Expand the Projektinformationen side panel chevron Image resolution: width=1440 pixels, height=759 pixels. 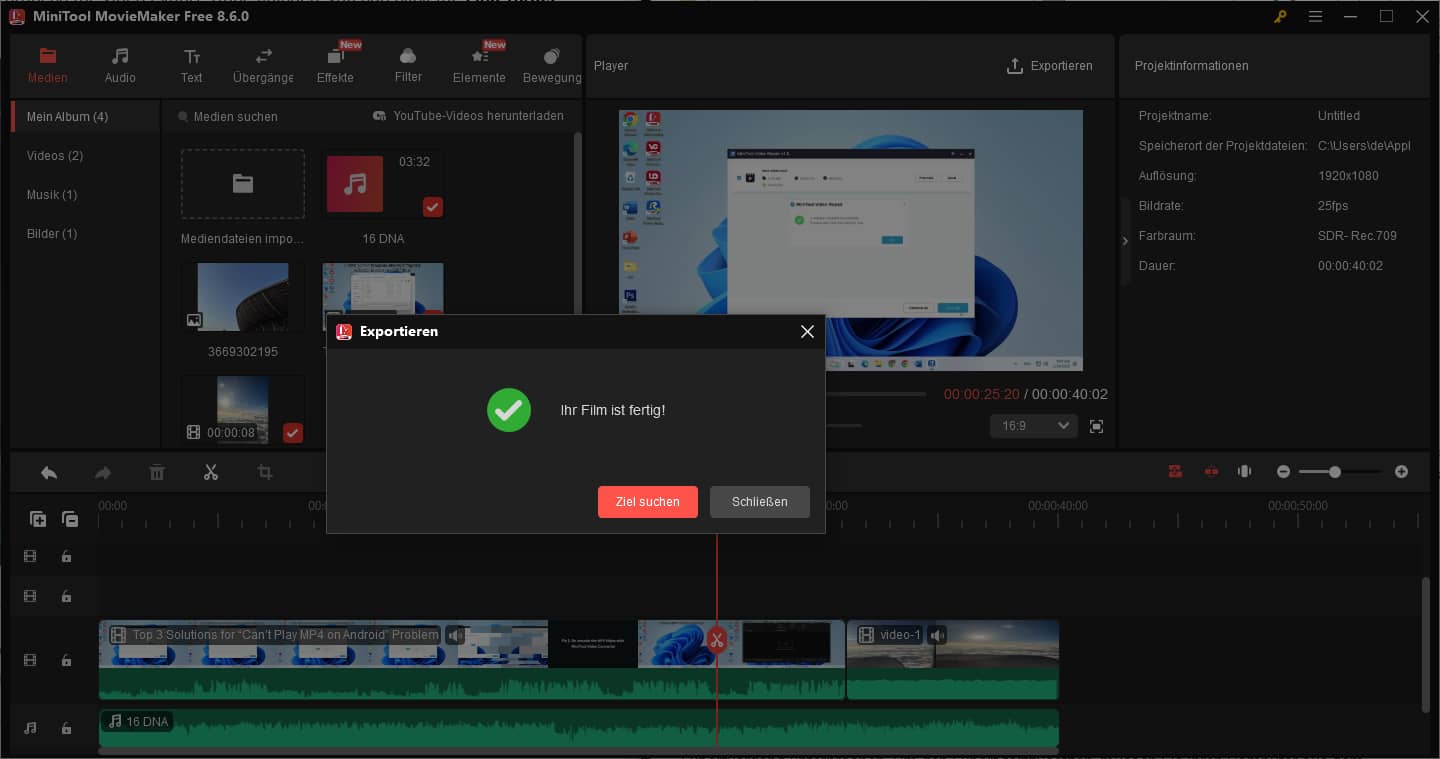click(1124, 240)
